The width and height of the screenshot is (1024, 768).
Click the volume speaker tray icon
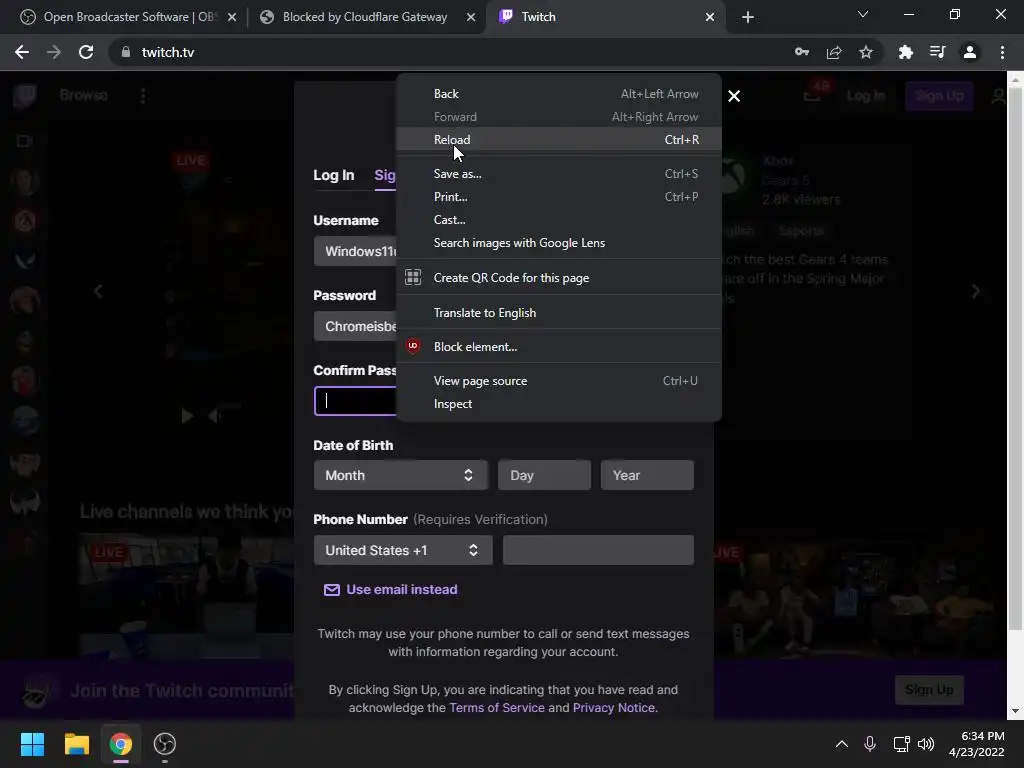click(x=926, y=744)
